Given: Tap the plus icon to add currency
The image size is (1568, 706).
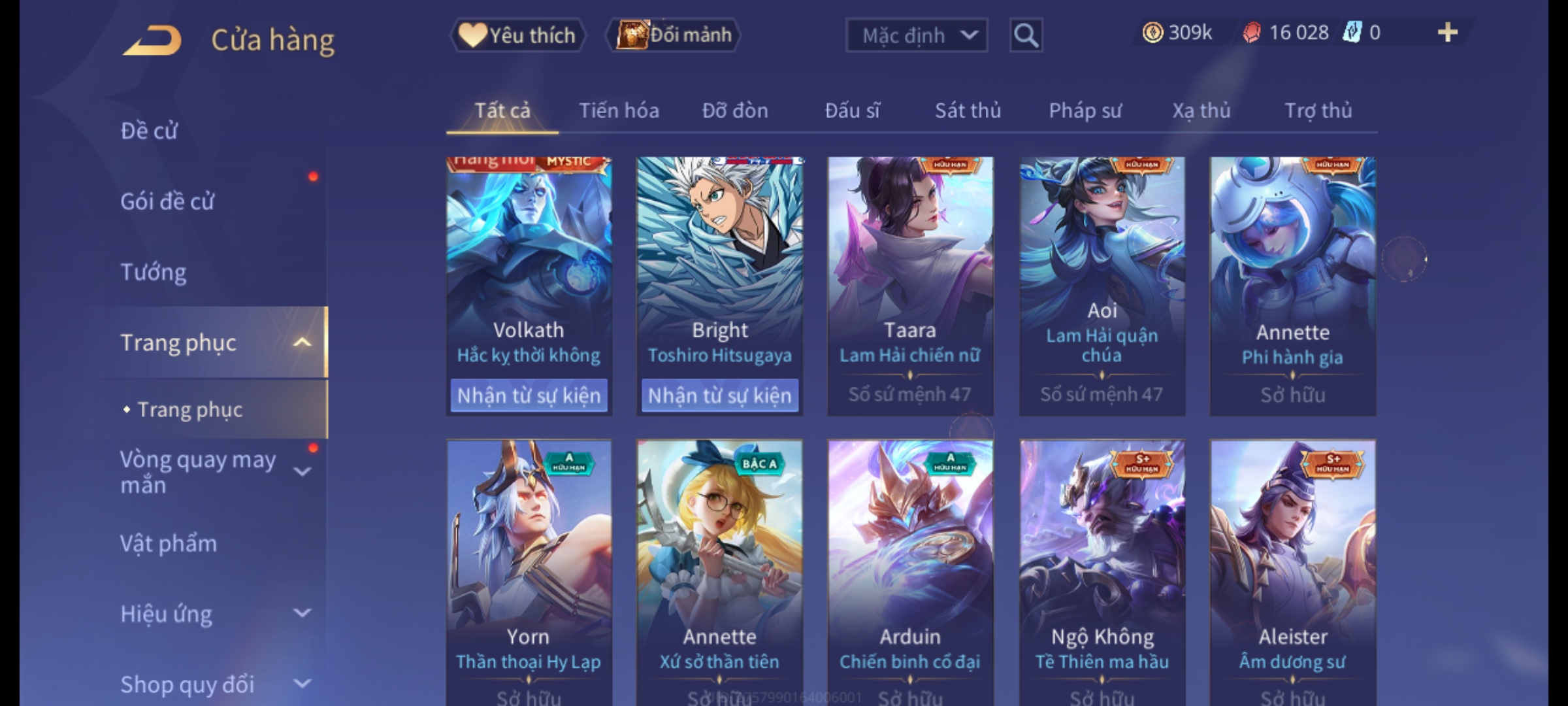Looking at the screenshot, I should click(1447, 33).
